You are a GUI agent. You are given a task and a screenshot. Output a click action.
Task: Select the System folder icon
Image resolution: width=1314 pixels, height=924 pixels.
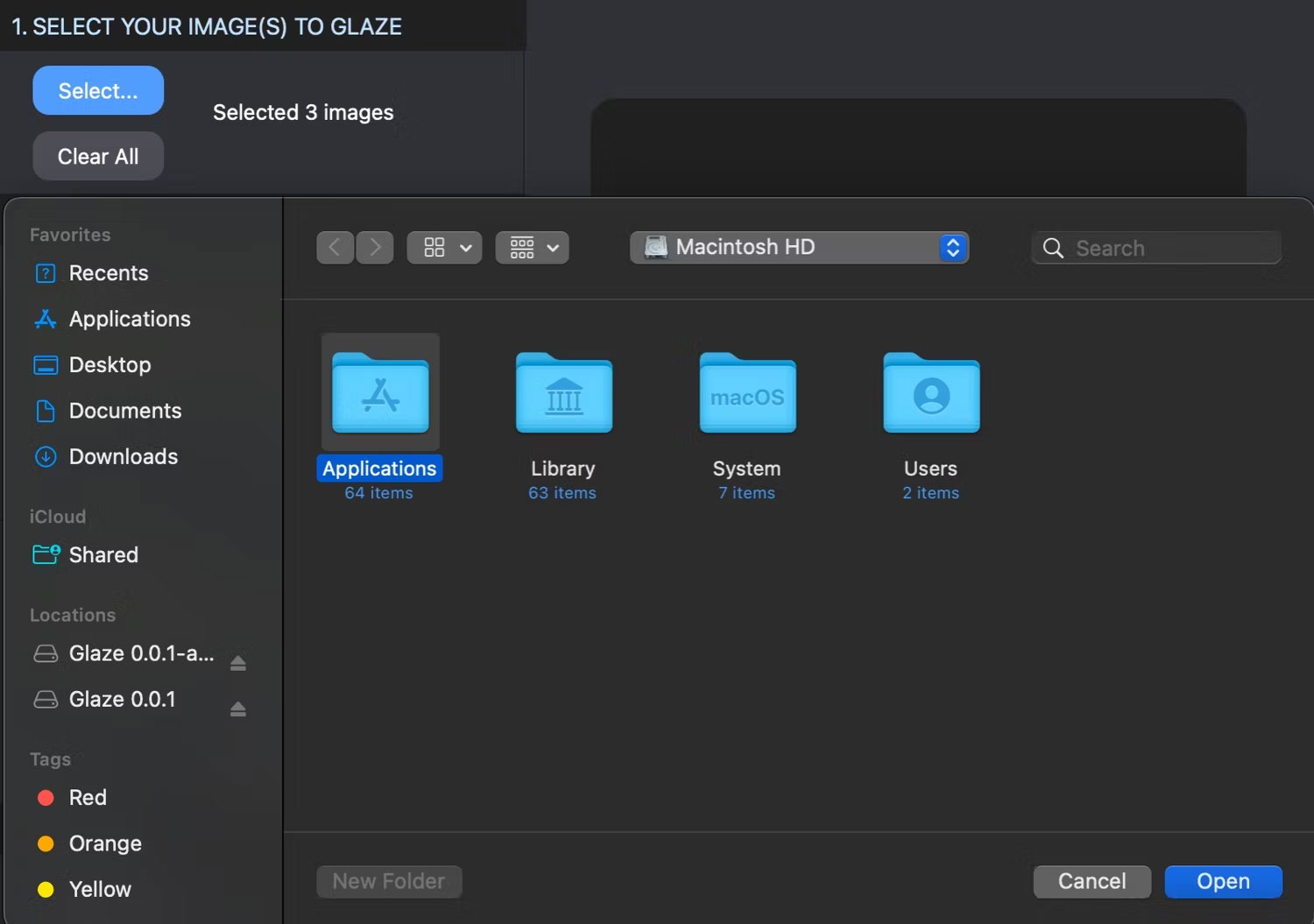pos(747,393)
